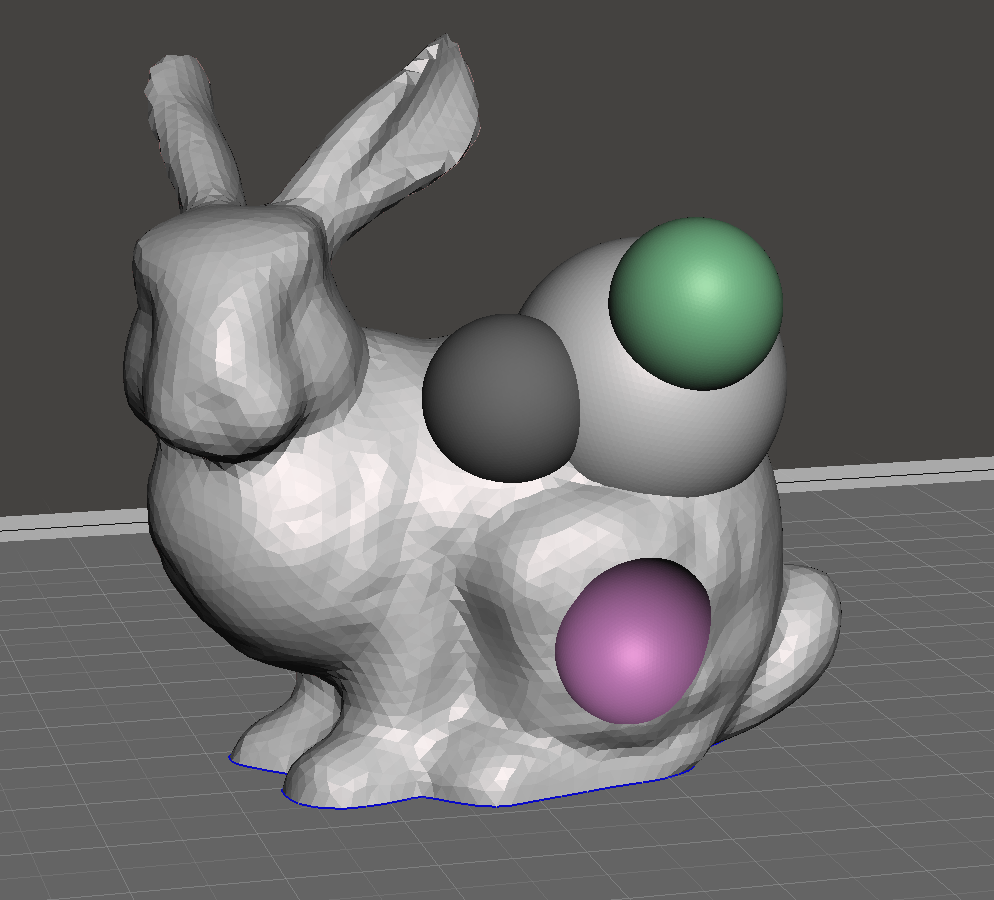The width and height of the screenshot is (994, 900).
Task: Select the green sphere modifier
Action: coord(696,303)
